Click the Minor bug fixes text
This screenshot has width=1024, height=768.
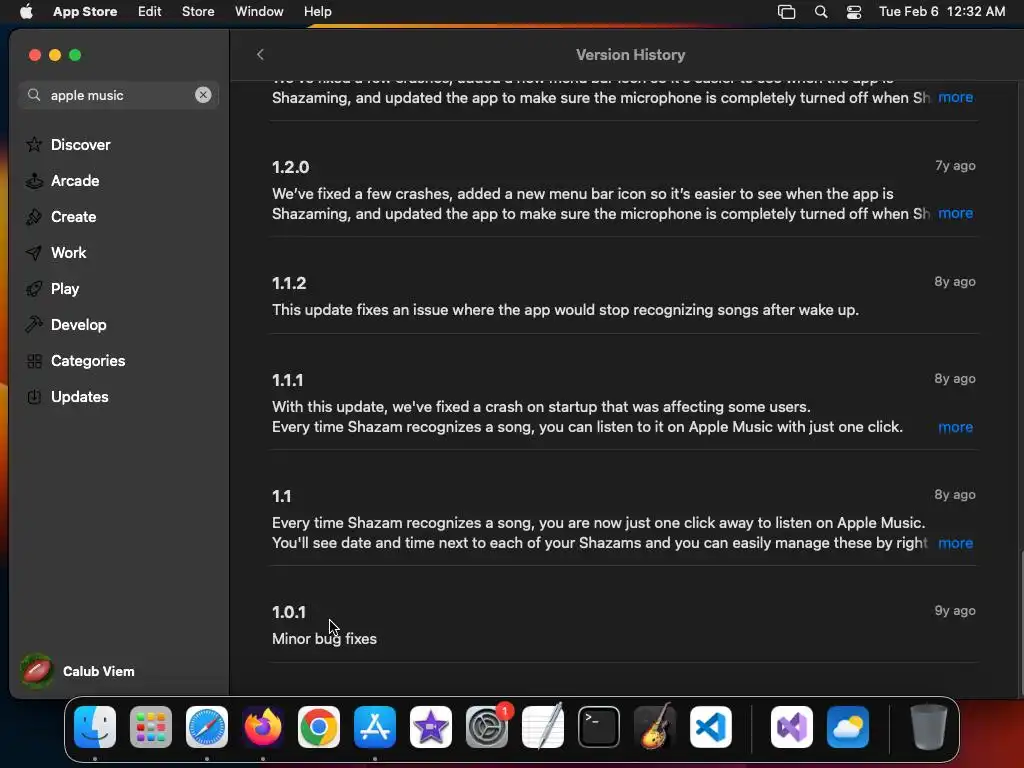click(x=325, y=639)
